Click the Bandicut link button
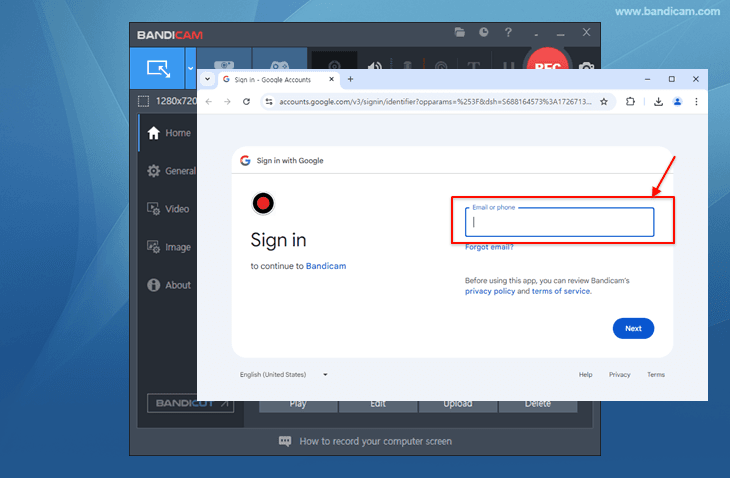730x478 pixels. pyautogui.click(x=190, y=403)
